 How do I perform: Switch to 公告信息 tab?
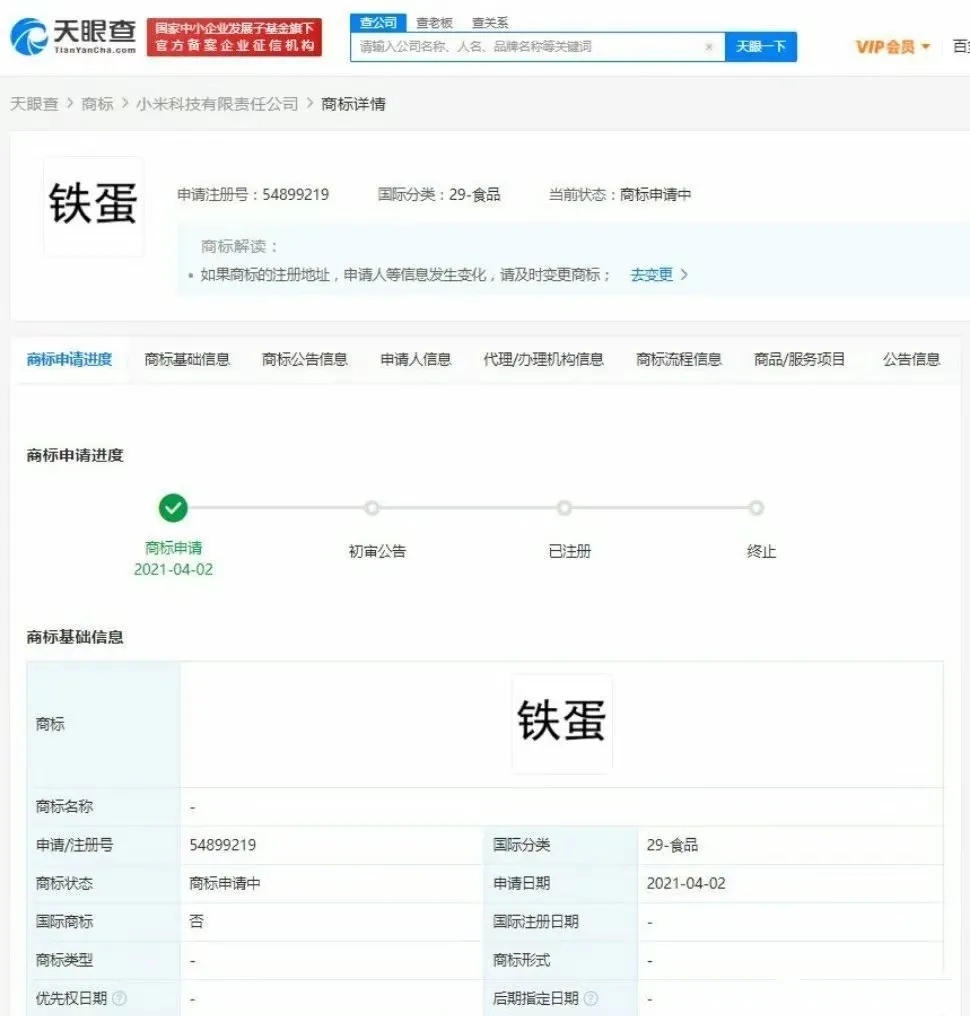click(x=911, y=360)
